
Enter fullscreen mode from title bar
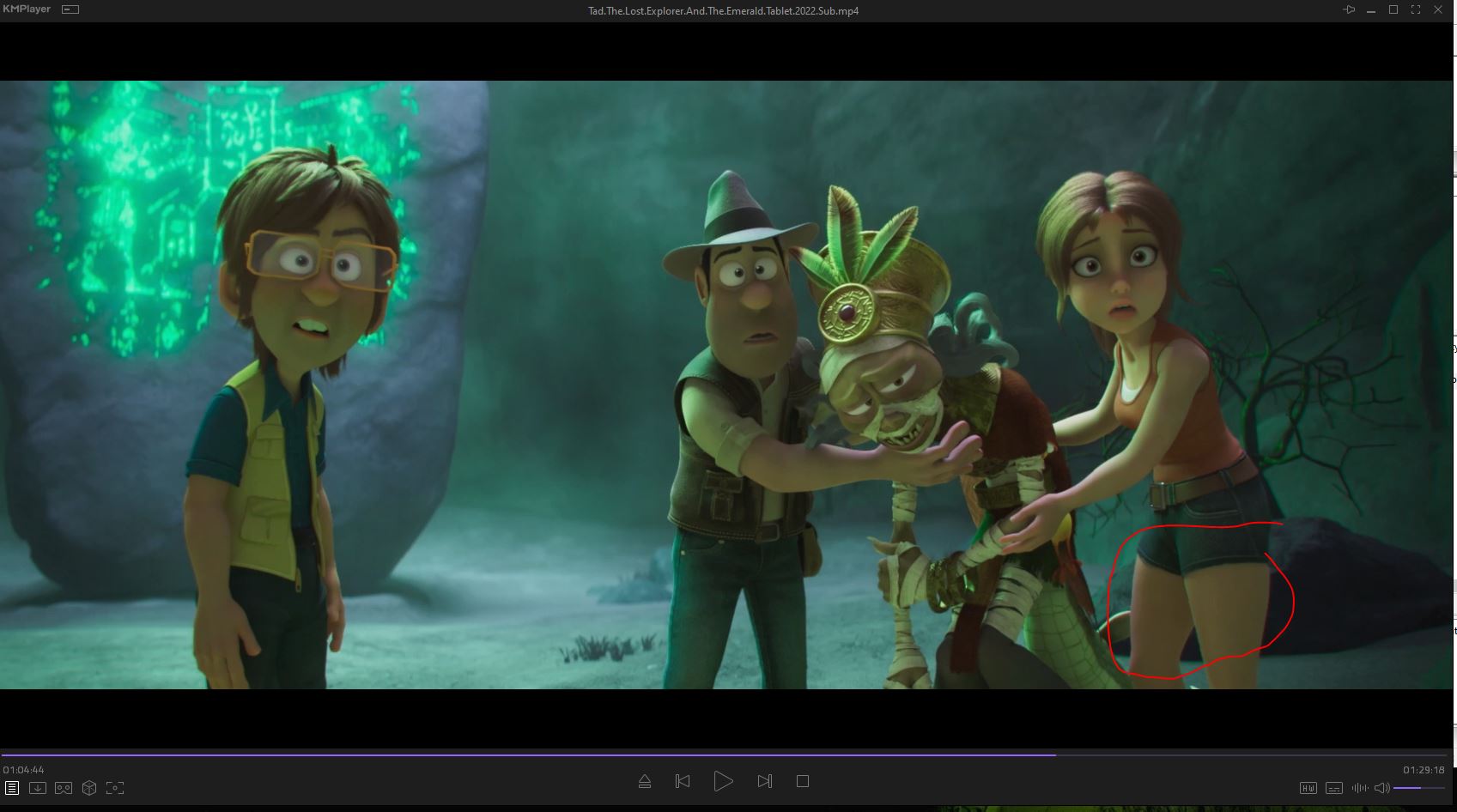point(1416,10)
